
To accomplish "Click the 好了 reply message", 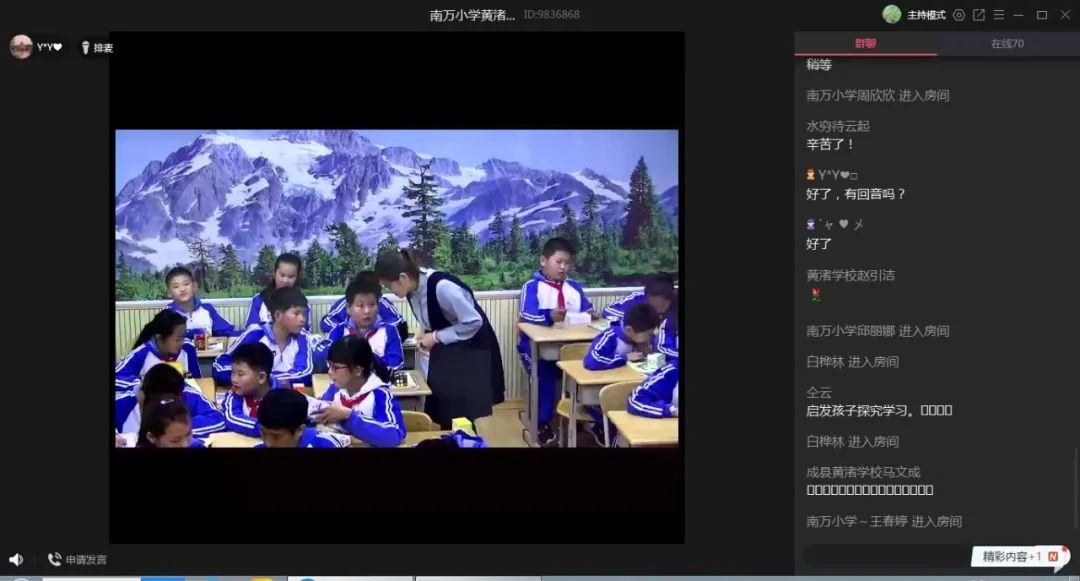I will [x=819, y=244].
